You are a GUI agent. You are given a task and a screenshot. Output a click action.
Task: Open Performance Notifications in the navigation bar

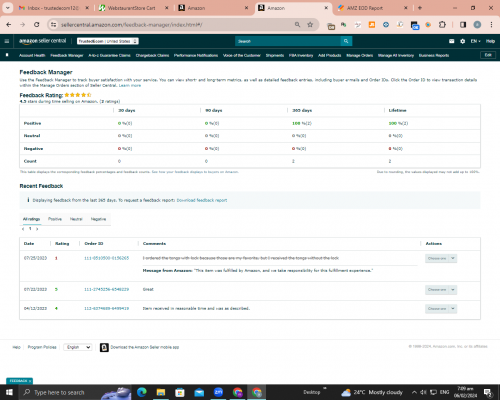point(196,55)
